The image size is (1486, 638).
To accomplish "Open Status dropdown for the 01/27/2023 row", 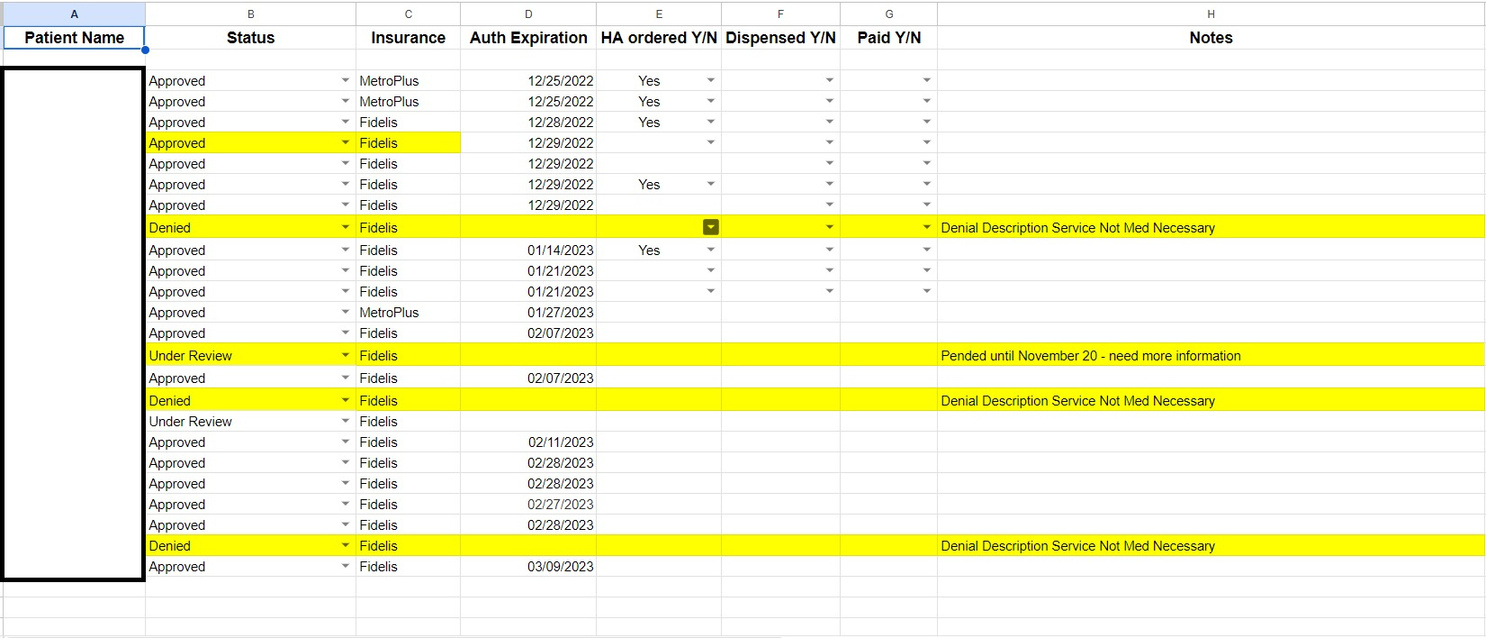I will 345,312.
